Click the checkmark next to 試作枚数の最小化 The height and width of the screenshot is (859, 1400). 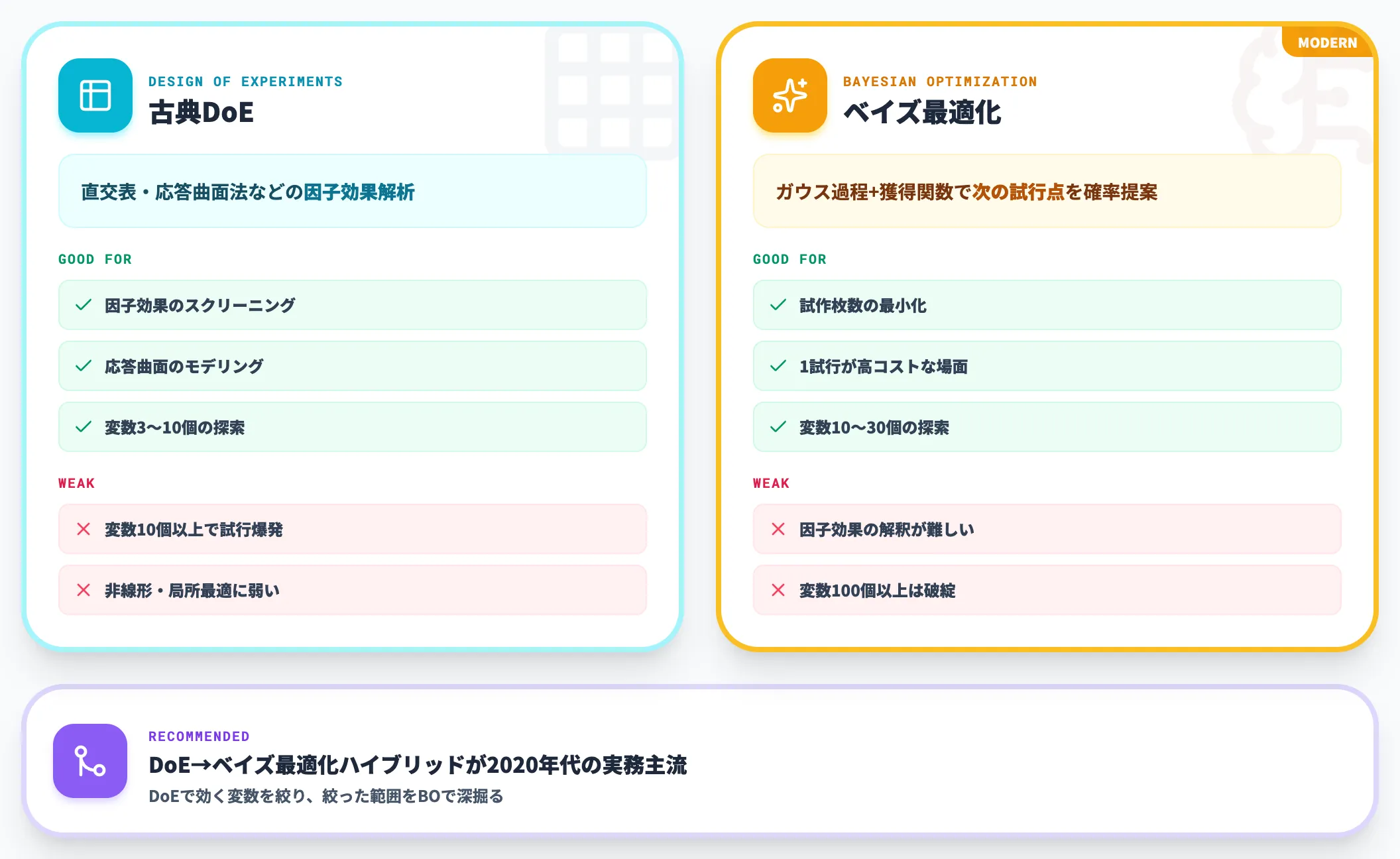[778, 305]
